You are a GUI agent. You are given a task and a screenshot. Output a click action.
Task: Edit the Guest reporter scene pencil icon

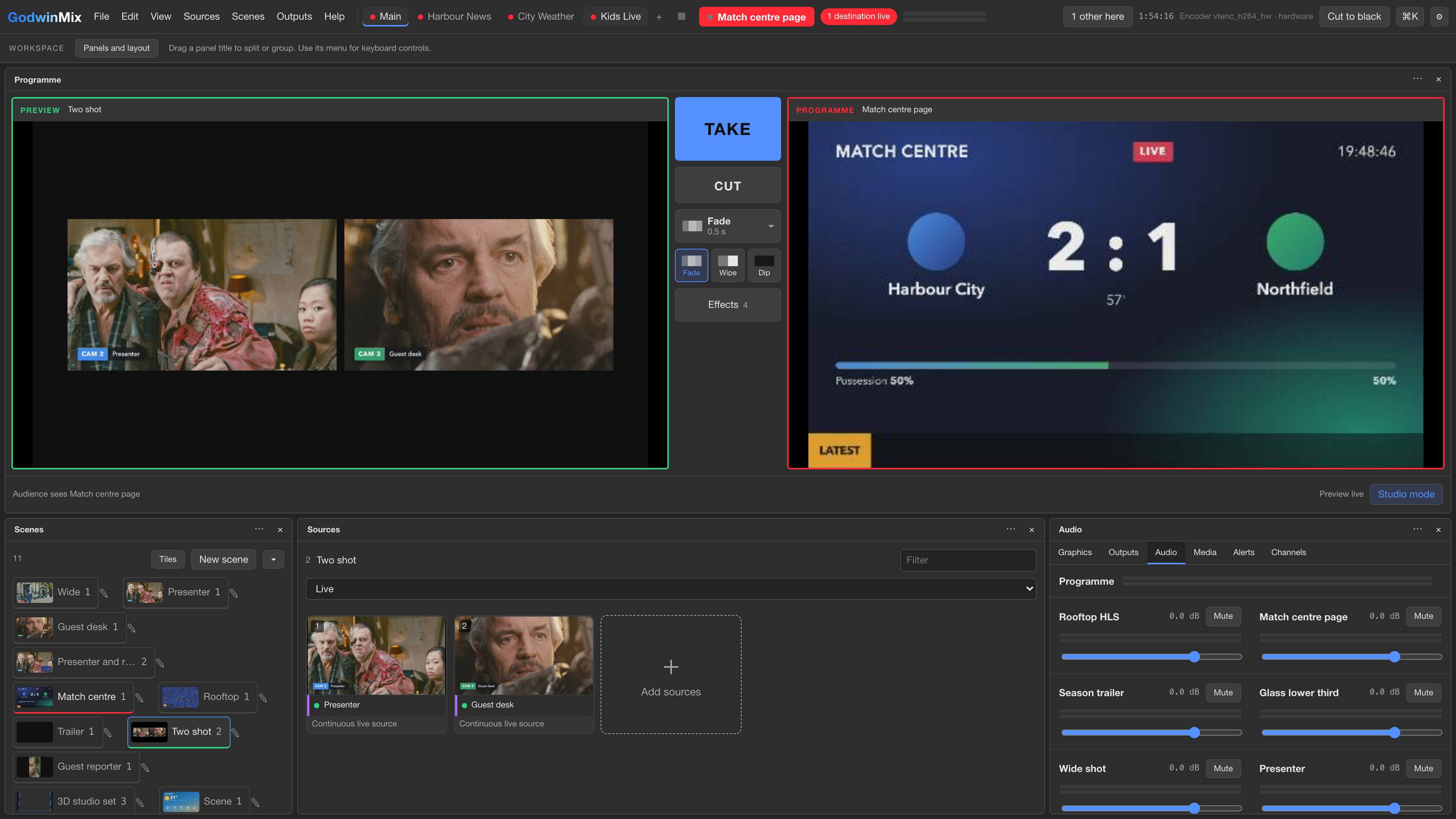145,767
